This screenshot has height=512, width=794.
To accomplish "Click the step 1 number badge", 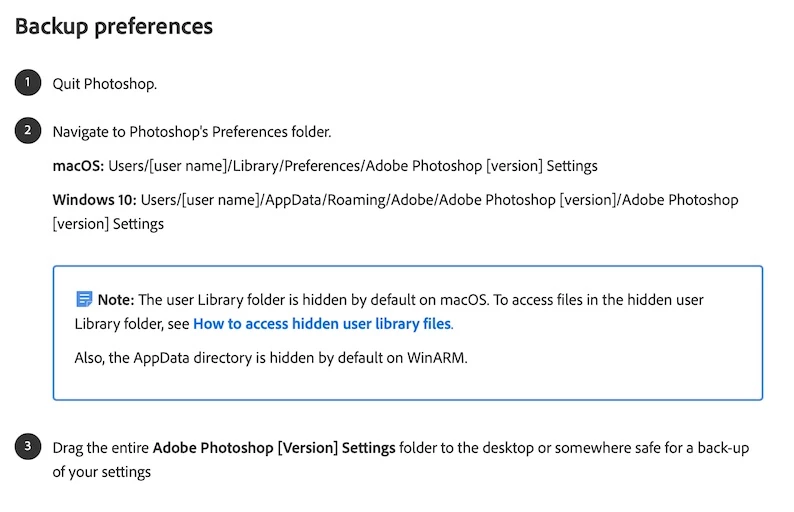I will pyautogui.click(x=27, y=83).
